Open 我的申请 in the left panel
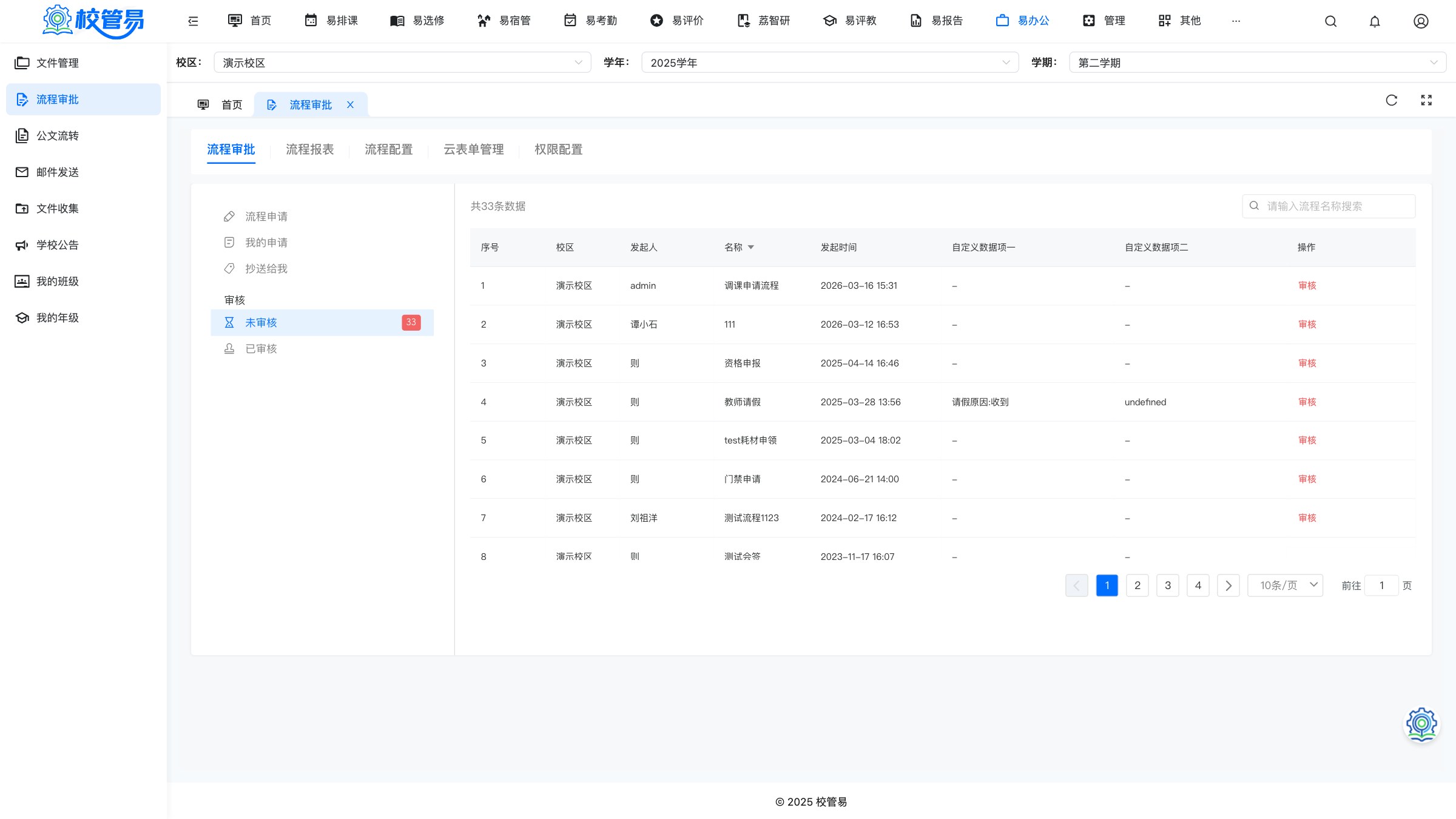The width and height of the screenshot is (1456, 819). 322,243
